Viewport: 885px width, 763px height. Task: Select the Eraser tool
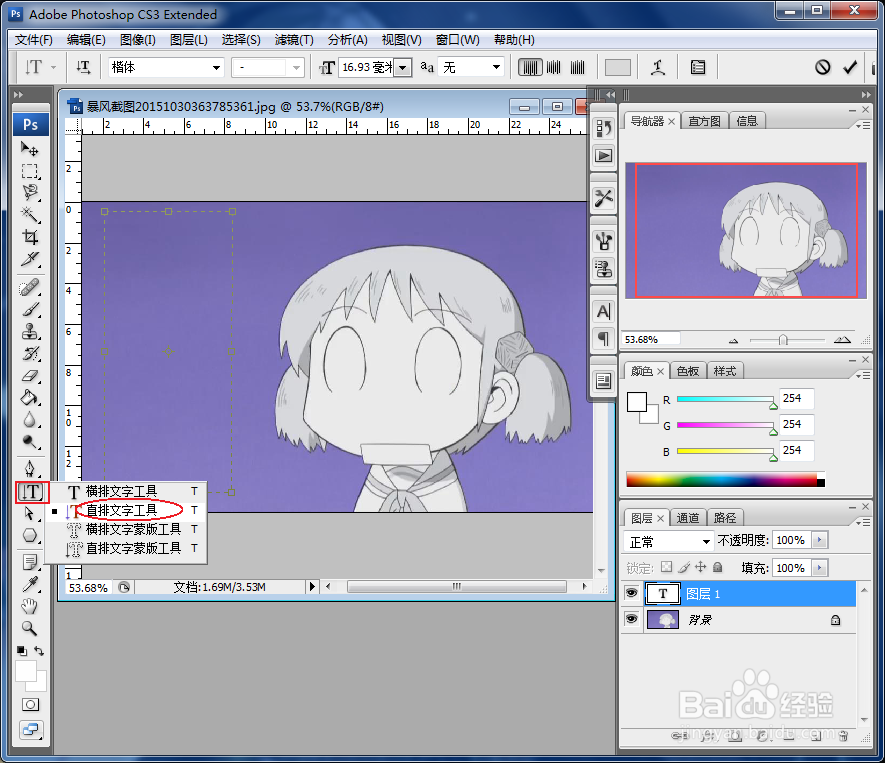(30, 376)
